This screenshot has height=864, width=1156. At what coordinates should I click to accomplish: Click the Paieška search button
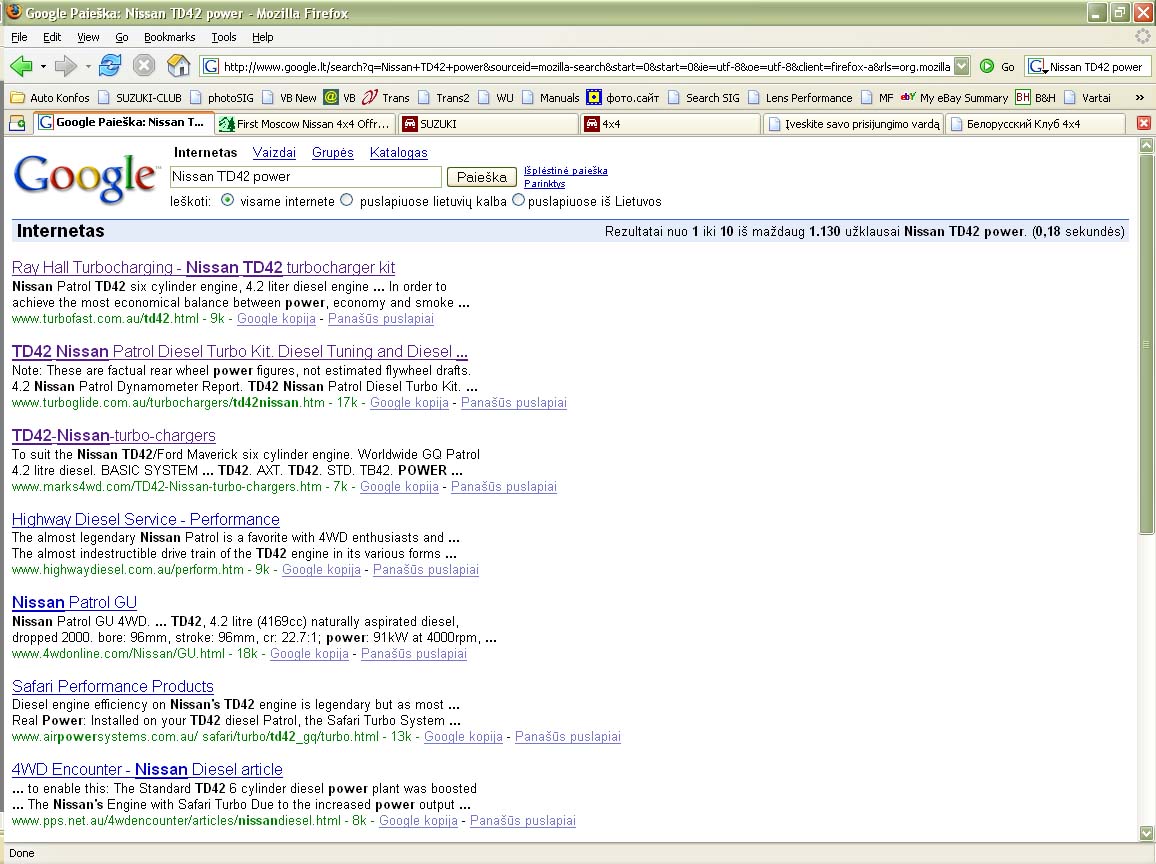click(481, 177)
